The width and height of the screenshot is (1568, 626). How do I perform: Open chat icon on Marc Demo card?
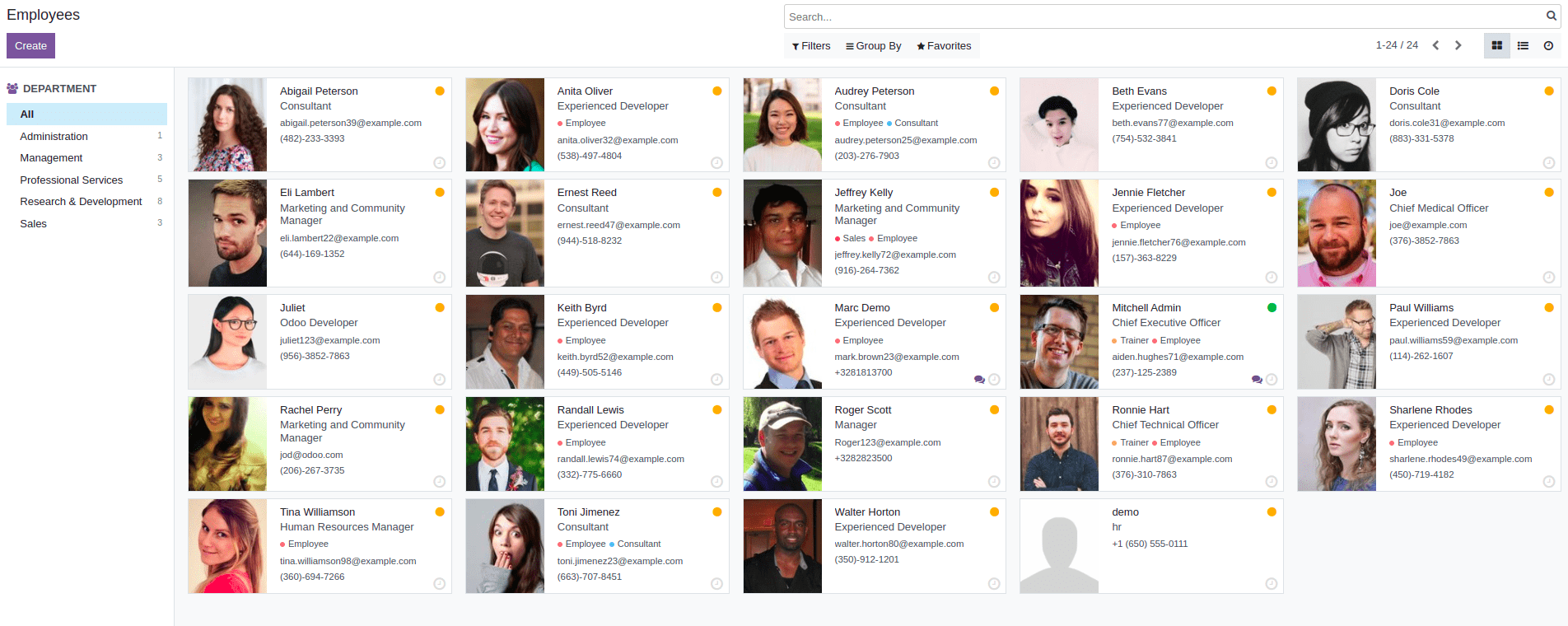coord(979,380)
